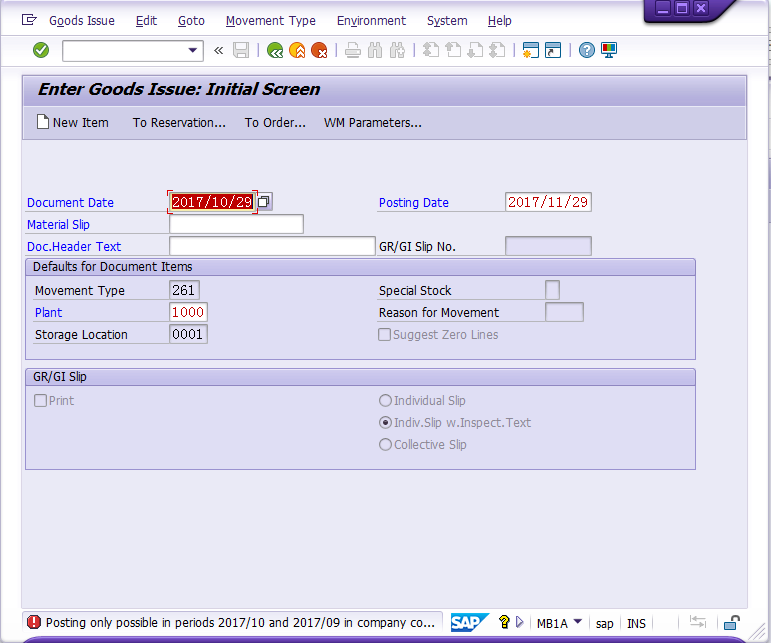
Task: Click the Create New Session icon
Action: [x=531, y=50]
